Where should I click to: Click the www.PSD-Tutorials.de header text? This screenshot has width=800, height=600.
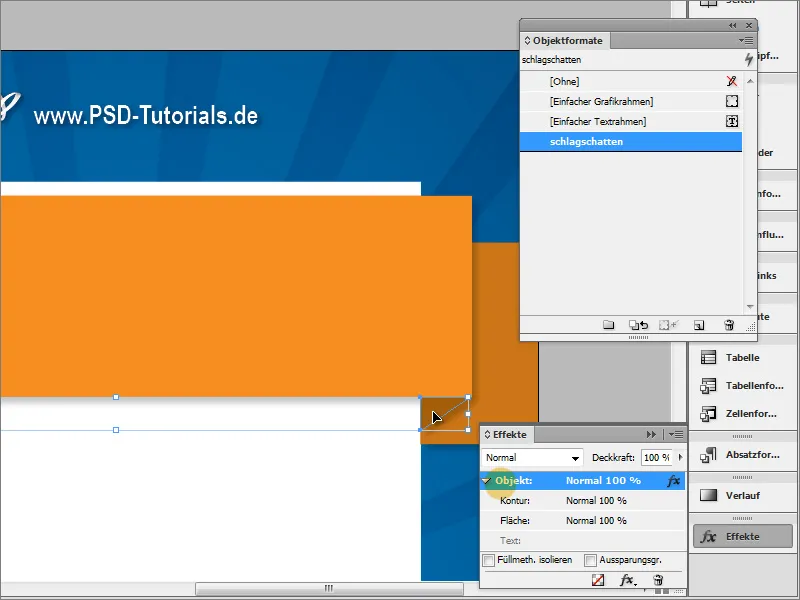point(145,115)
